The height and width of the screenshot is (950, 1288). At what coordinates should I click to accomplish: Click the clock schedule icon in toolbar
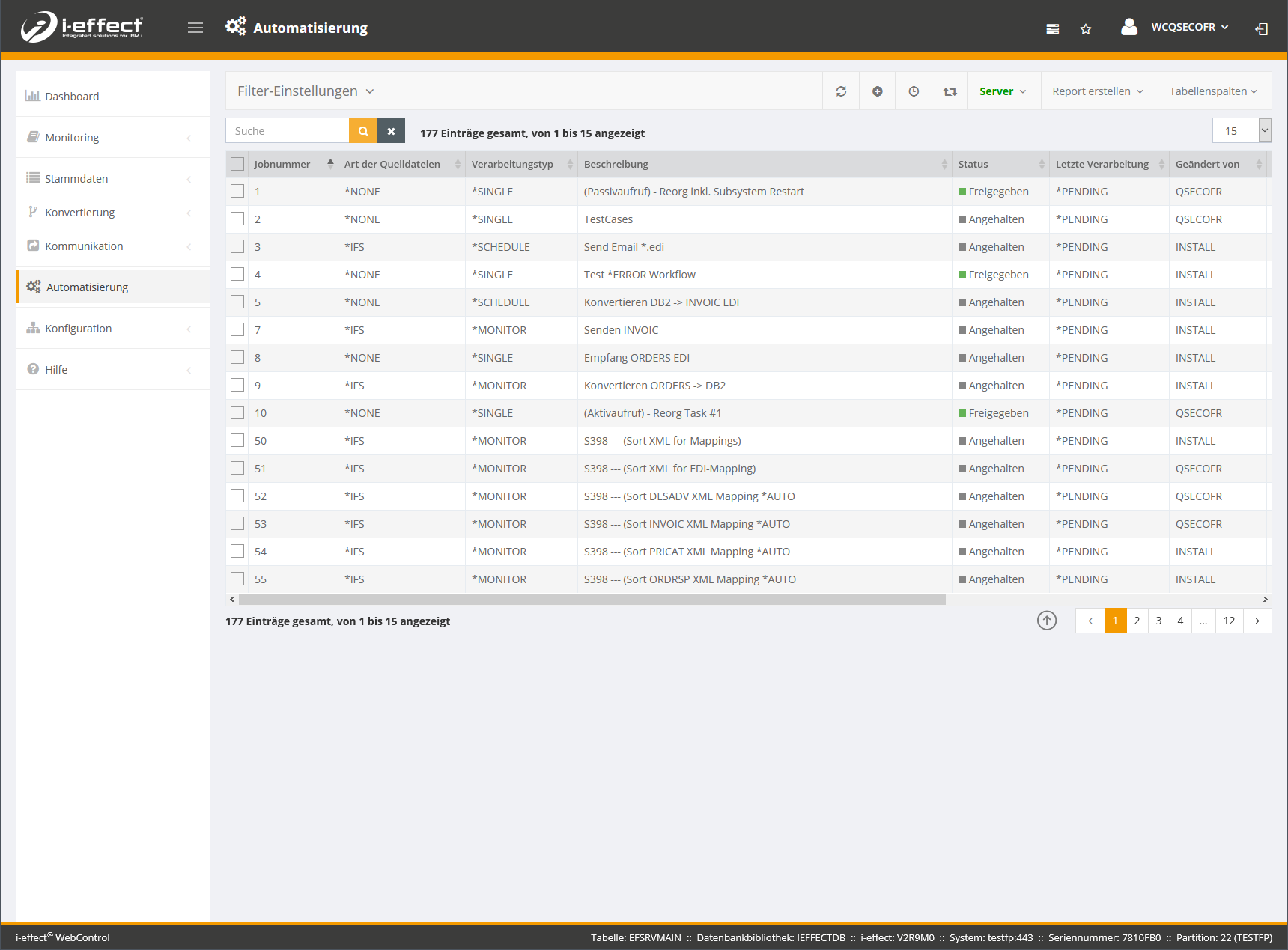click(x=914, y=91)
